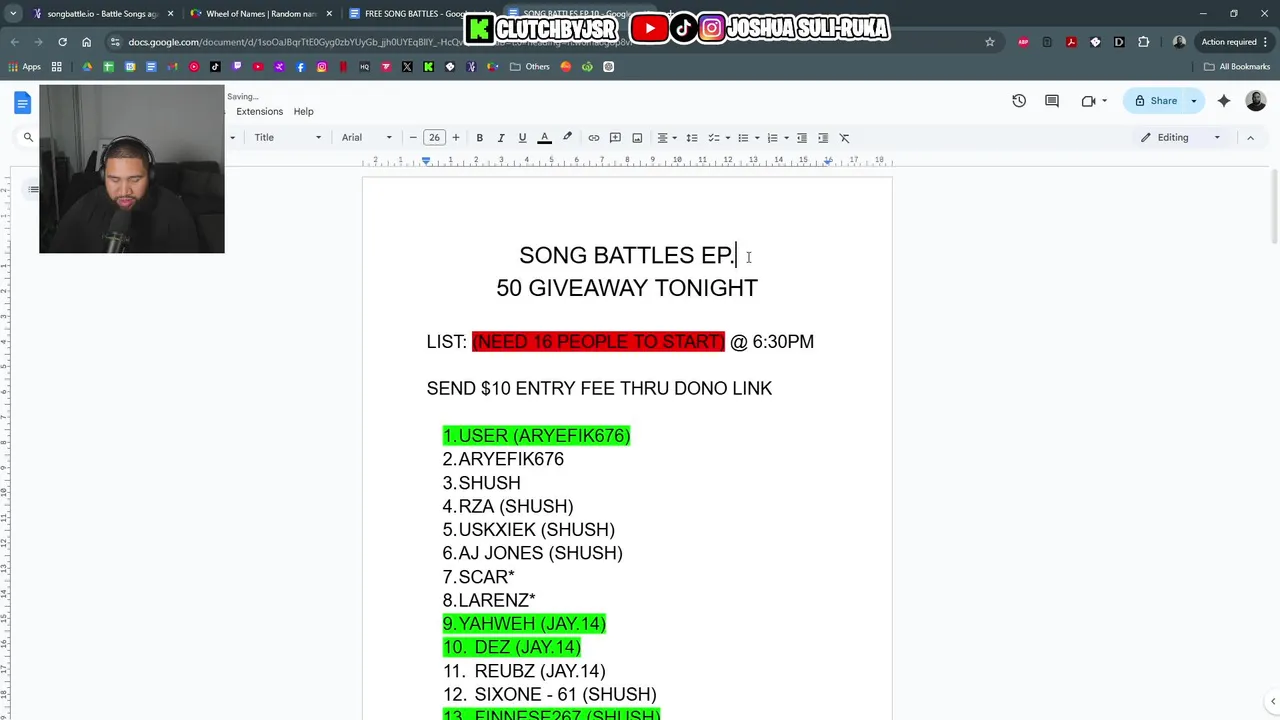
Task: Click the increase indent icon
Action: (x=823, y=137)
